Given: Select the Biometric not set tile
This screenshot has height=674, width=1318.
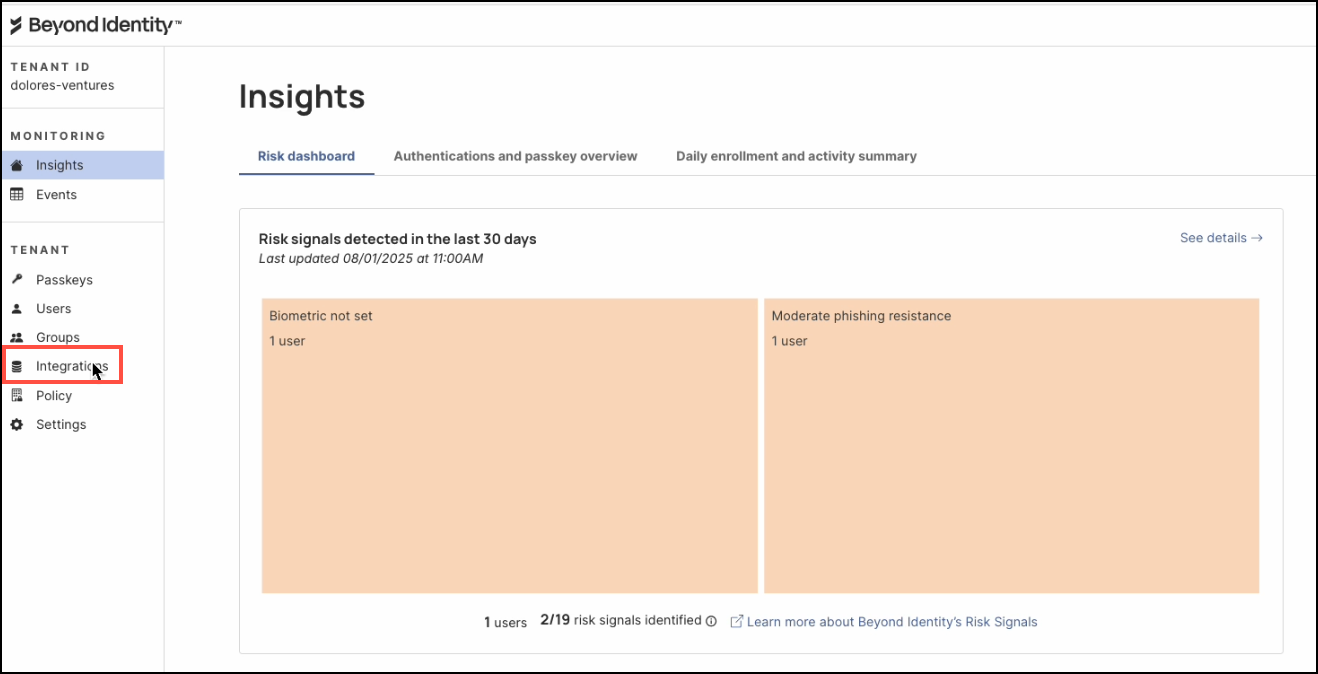Looking at the screenshot, I should 509,445.
